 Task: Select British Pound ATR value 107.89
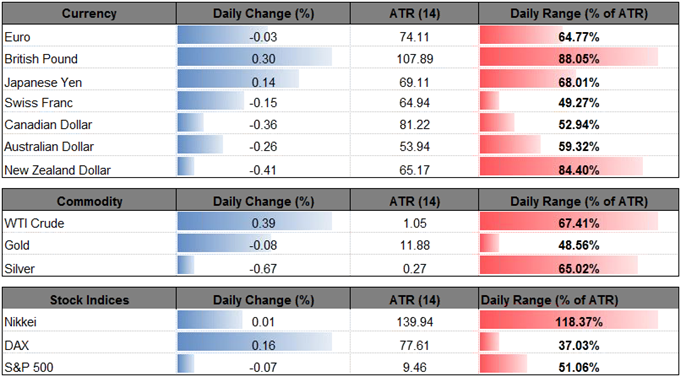pos(416,59)
